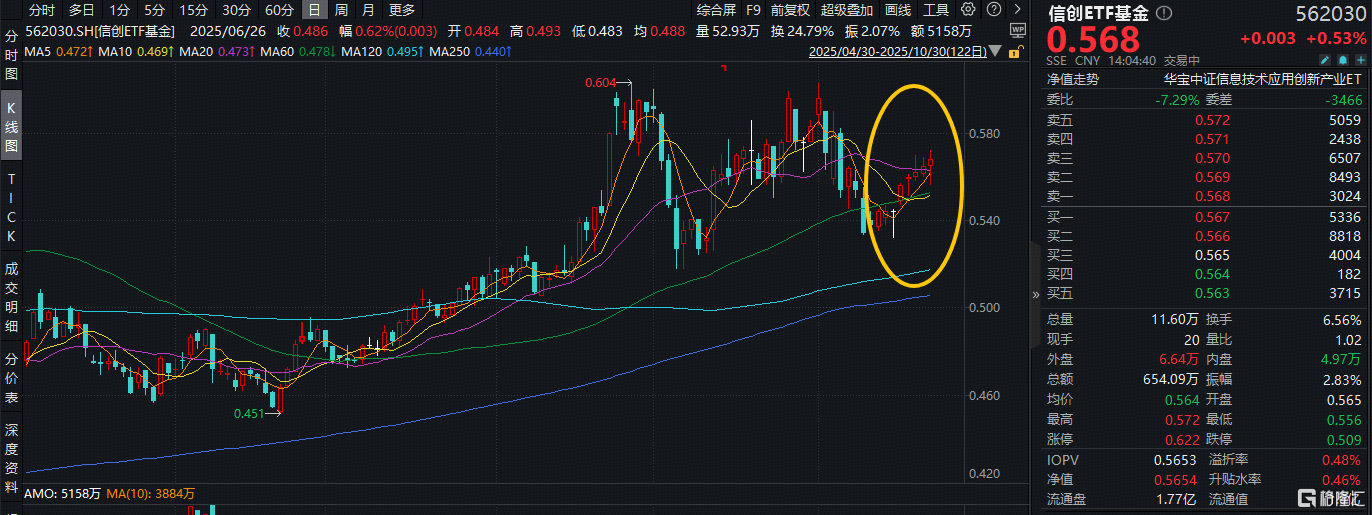The width and height of the screenshot is (1372, 515).
Task: Expand the 更多 periods menu
Action: [x=401, y=10]
